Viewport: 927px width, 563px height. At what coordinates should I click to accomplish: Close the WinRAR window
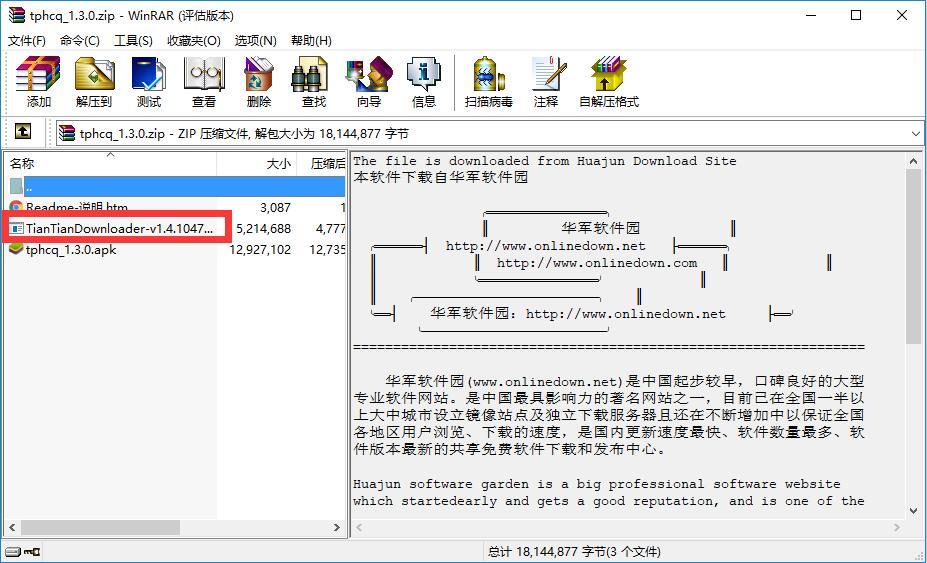point(902,15)
